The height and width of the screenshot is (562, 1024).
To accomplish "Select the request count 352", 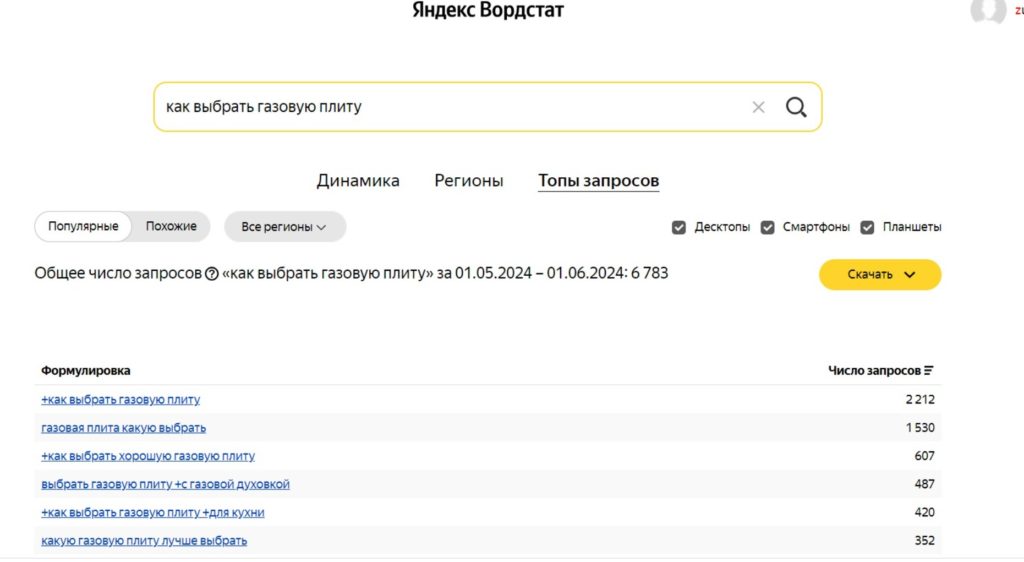I will coord(925,540).
